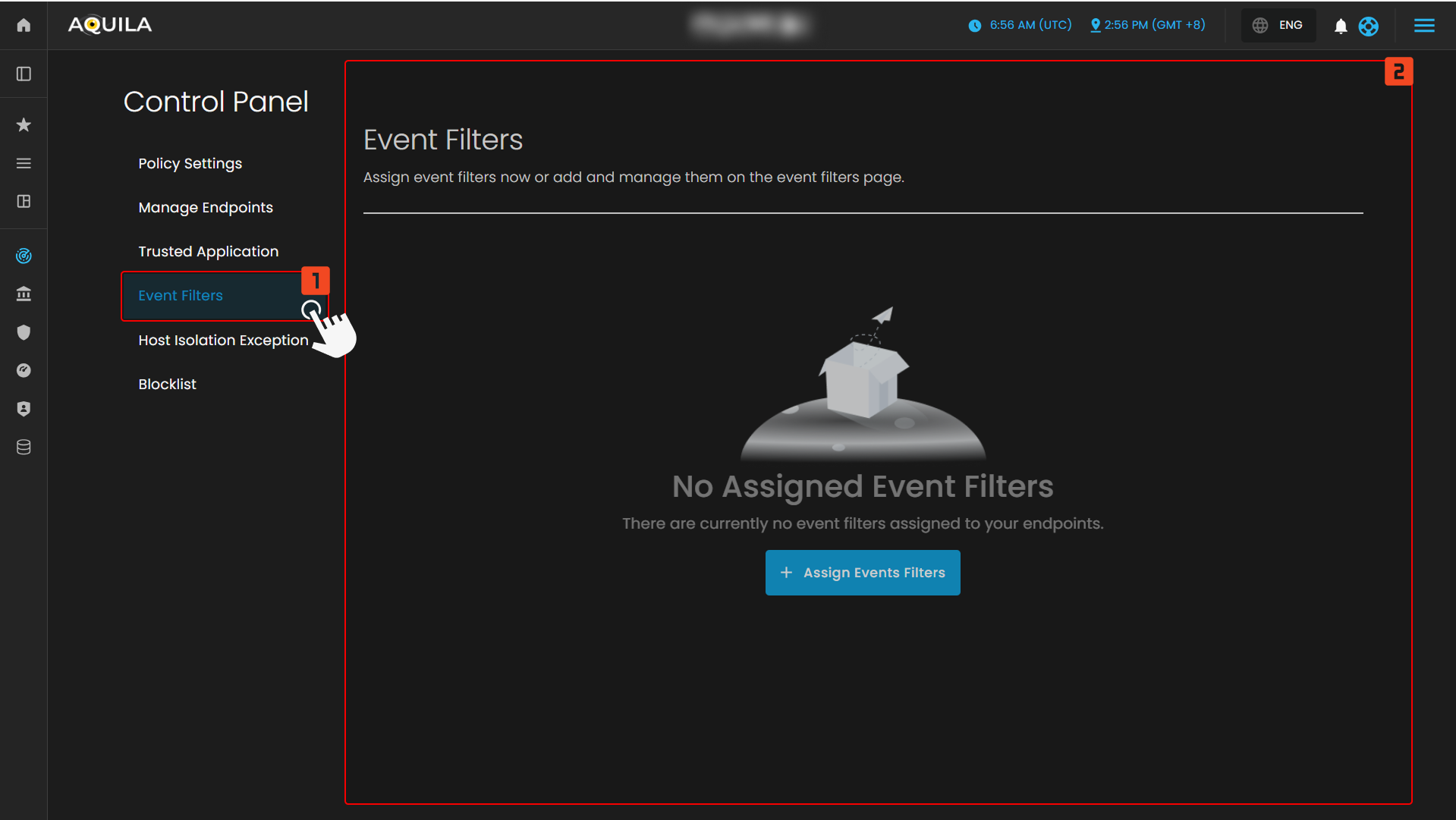This screenshot has width=1456, height=820.
Task: Expand the three-line list icon in the left sidebar
Action: tap(24, 163)
